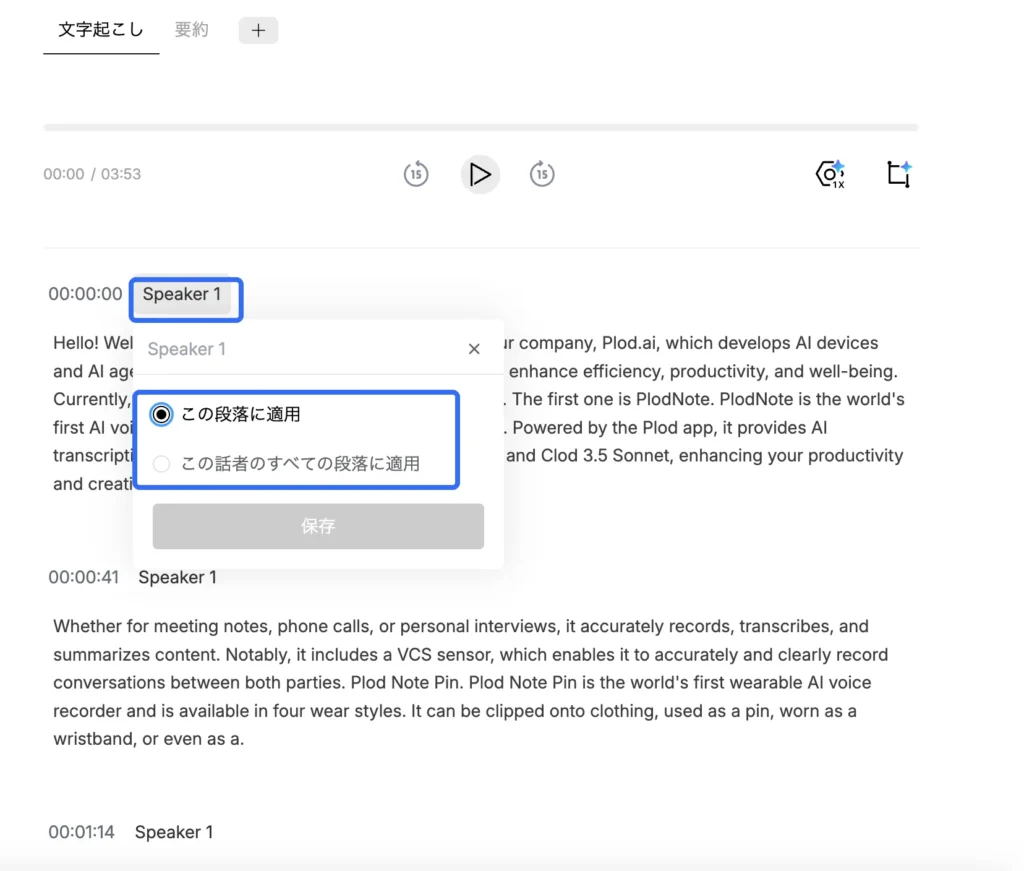Open the 要約 tab
Screen dimensions: 1024x871
[x=192, y=30]
